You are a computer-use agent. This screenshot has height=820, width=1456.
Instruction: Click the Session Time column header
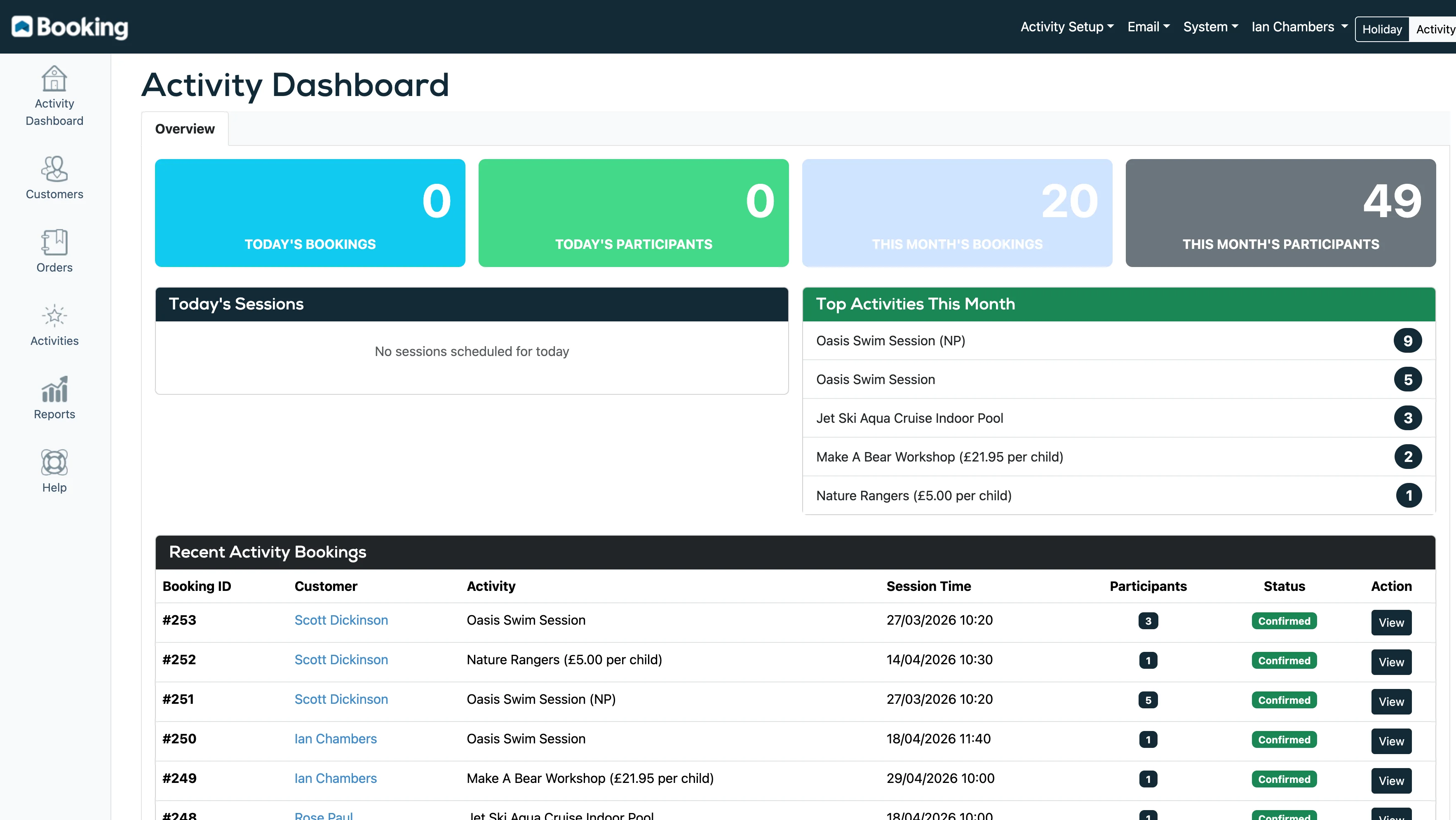coord(929,586)
